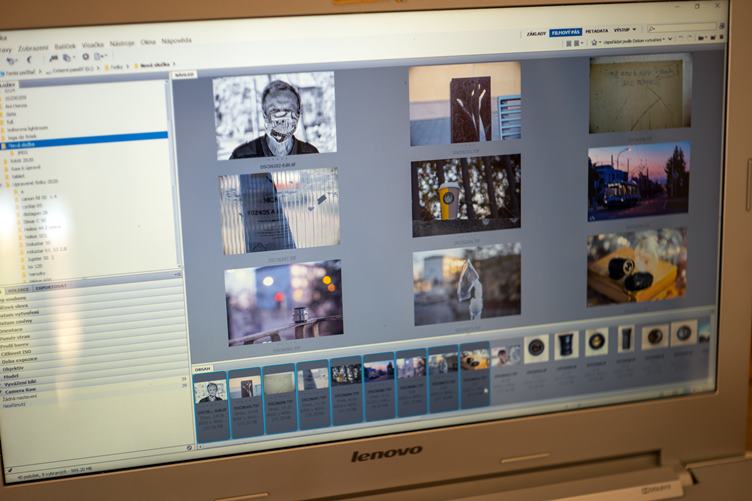Click the OBSAH panel tab
752x501 pixels.
203,369
